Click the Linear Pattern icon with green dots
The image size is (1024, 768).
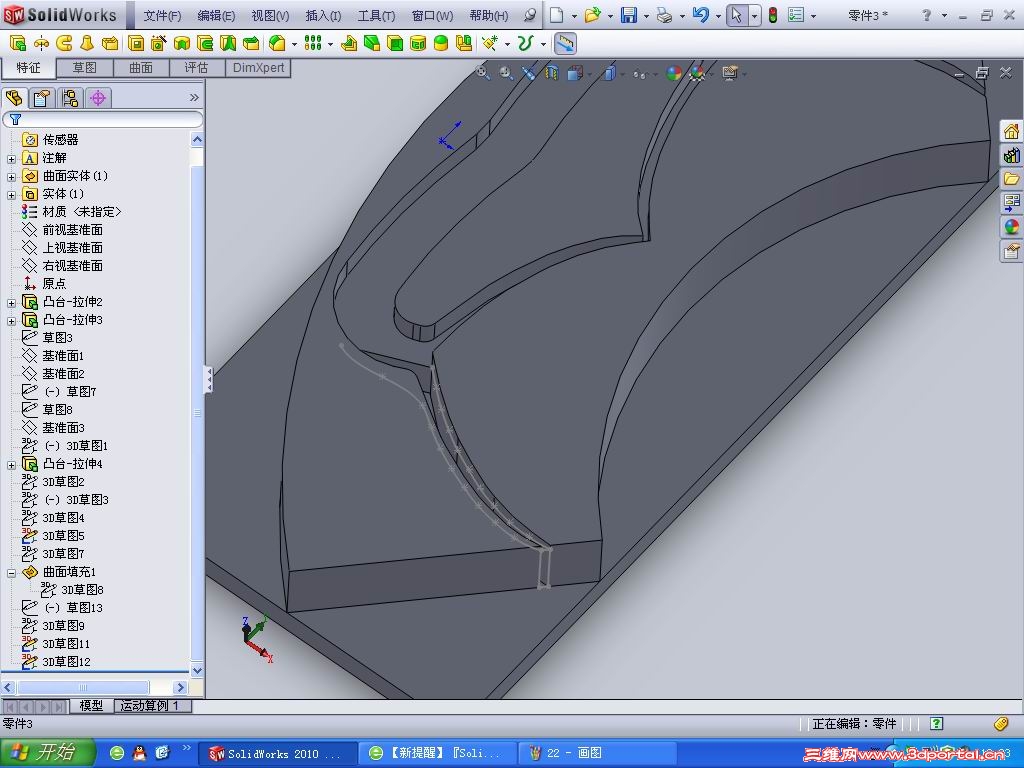[x=313, y=43]
